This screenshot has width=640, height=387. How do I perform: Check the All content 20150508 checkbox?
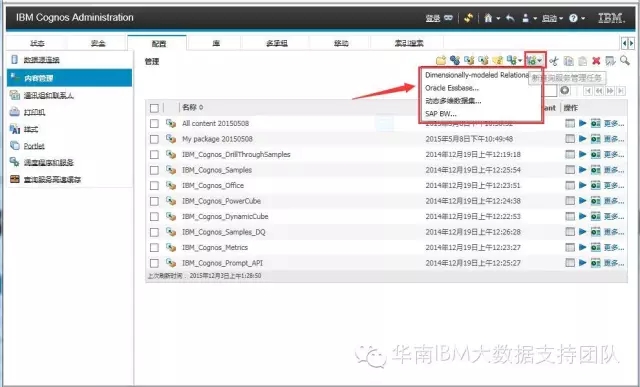[x=154, y=124]
